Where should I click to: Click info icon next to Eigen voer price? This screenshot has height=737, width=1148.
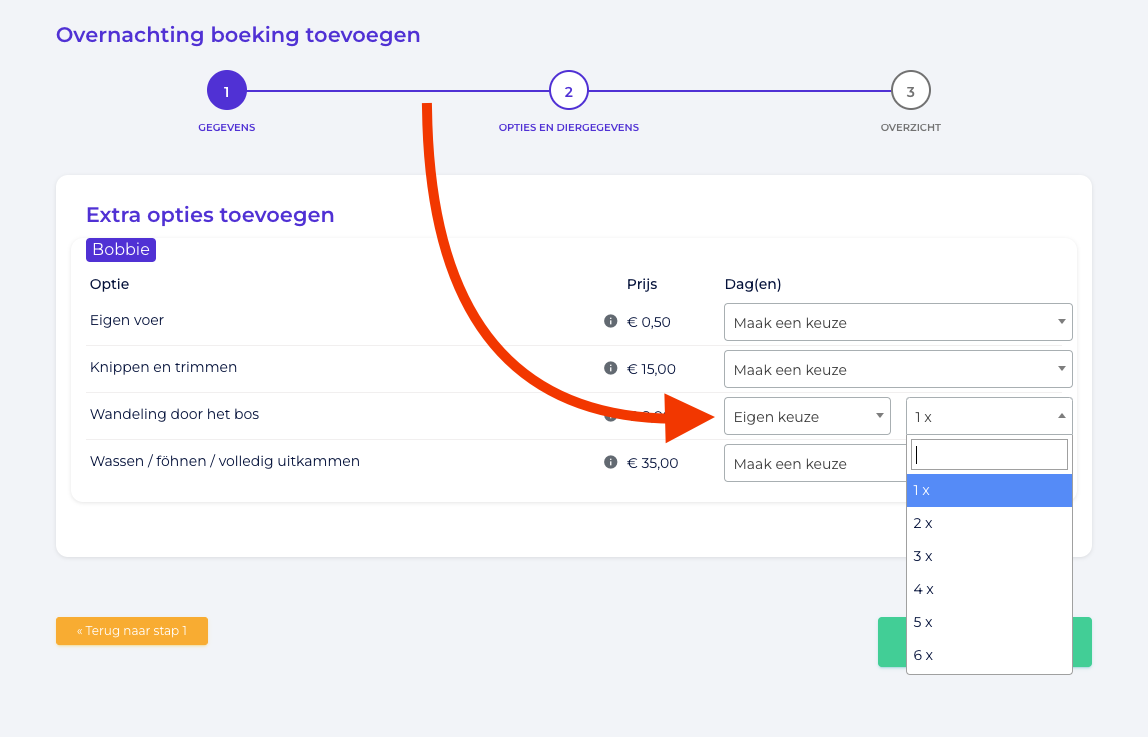click(x=611, y=321)
